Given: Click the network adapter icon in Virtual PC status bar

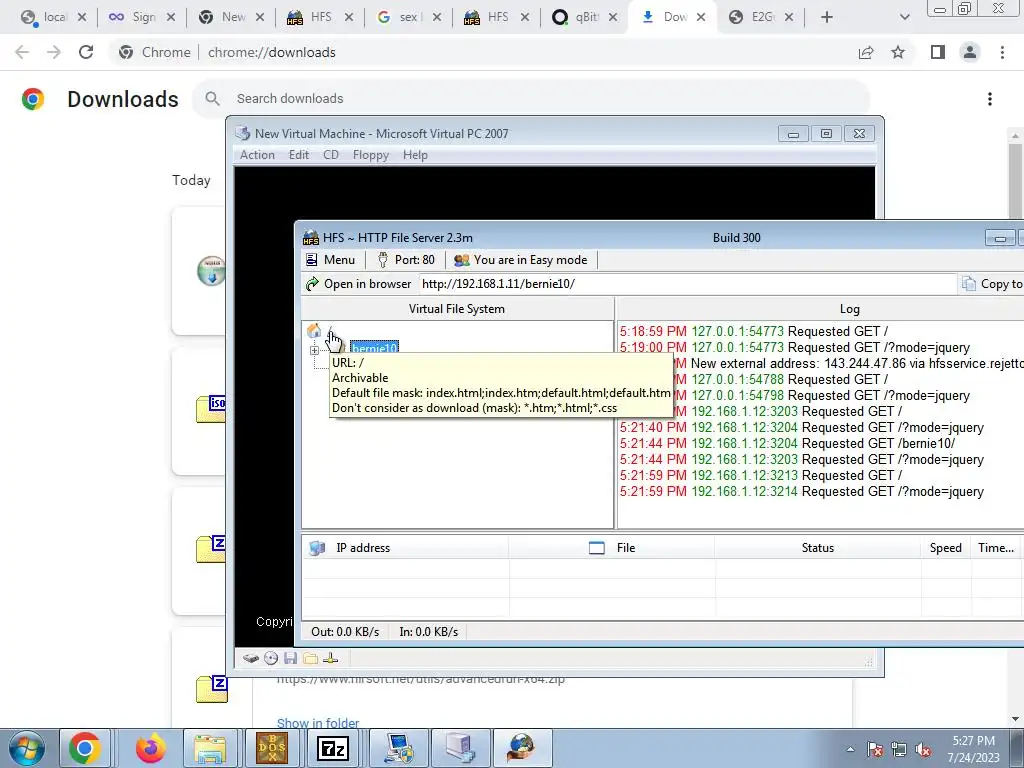Looking at the screenshot, I should (330, 658).
